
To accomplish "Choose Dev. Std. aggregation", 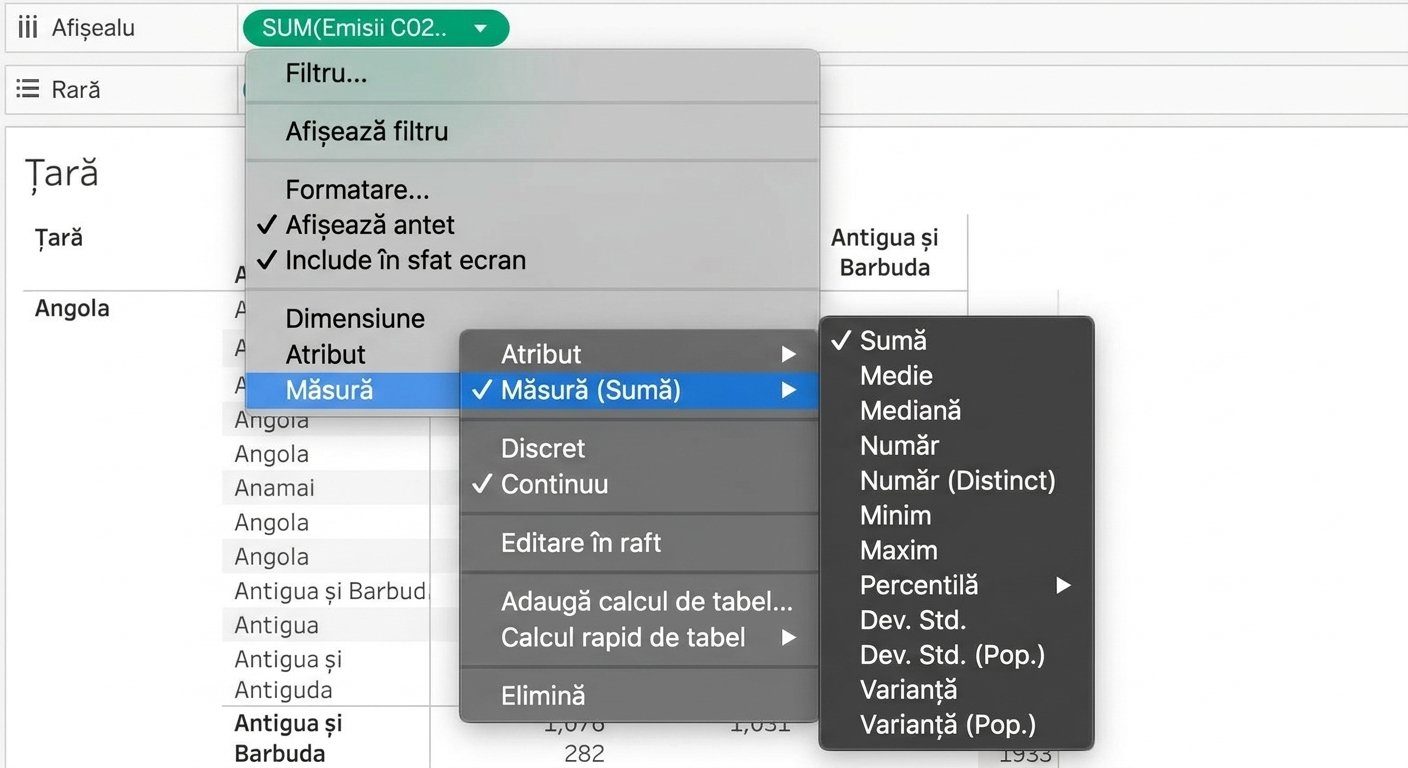I will (956, 620).
